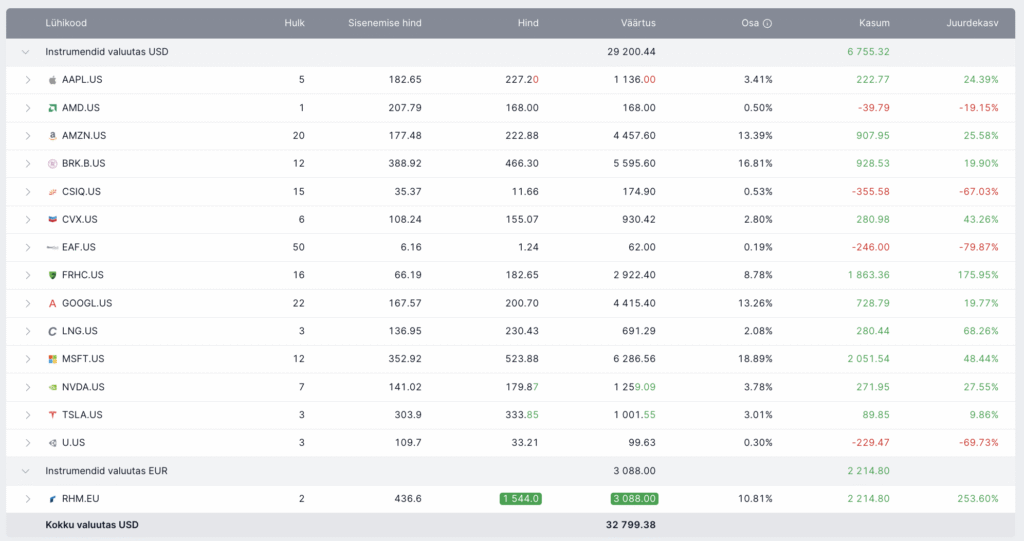The height and width of the screenshot is (541, 1024).
Task: Open the MSFT.US ticker link
Action: pyautogui.click(x=83, y=359)
